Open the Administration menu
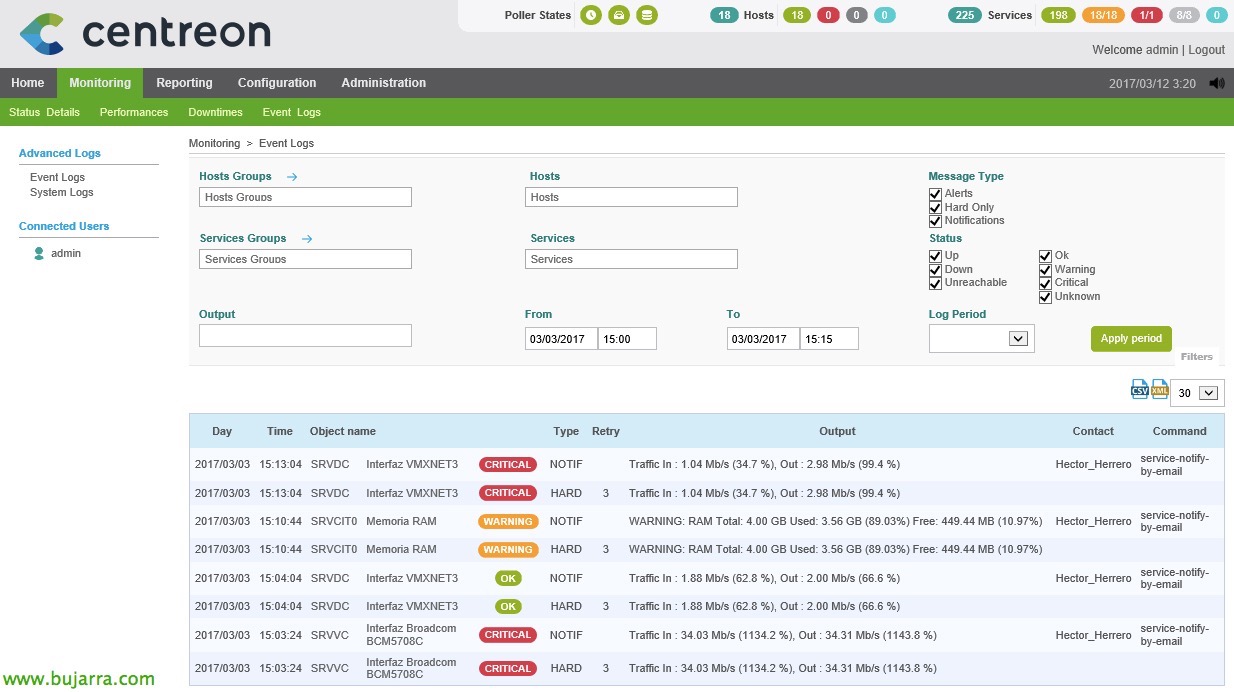Screen dimensions: 1234x692 point(384,83)
